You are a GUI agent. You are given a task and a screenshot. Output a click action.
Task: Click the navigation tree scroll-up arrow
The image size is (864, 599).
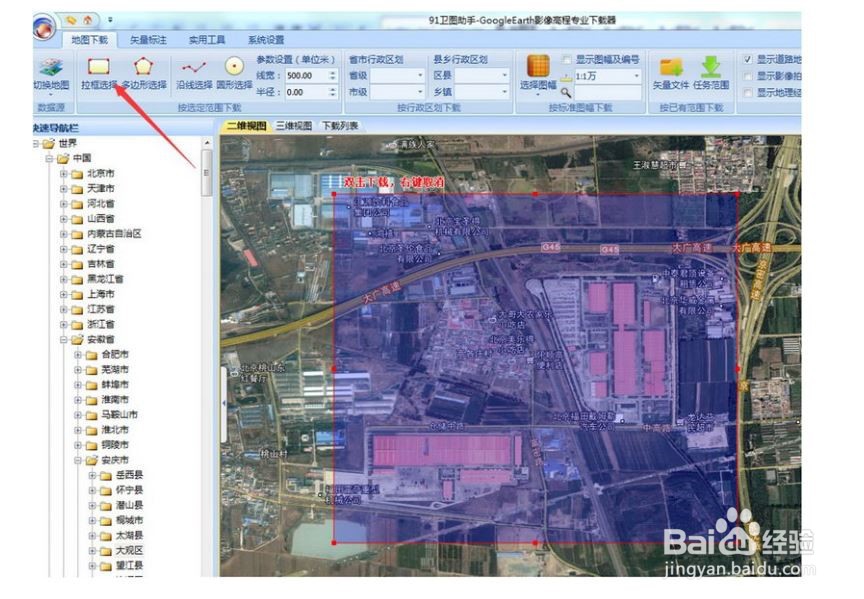pyautogui.click(x=207, y=143)
